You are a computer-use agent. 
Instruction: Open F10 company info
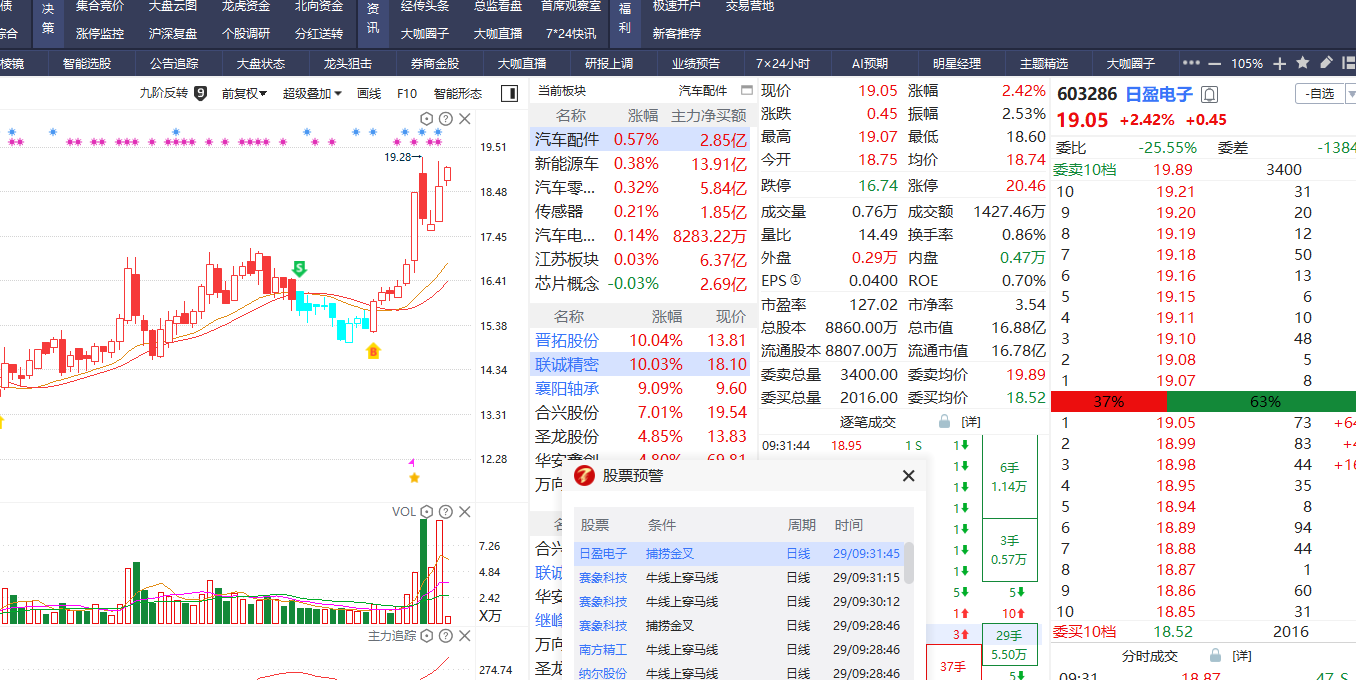[407, 94]
